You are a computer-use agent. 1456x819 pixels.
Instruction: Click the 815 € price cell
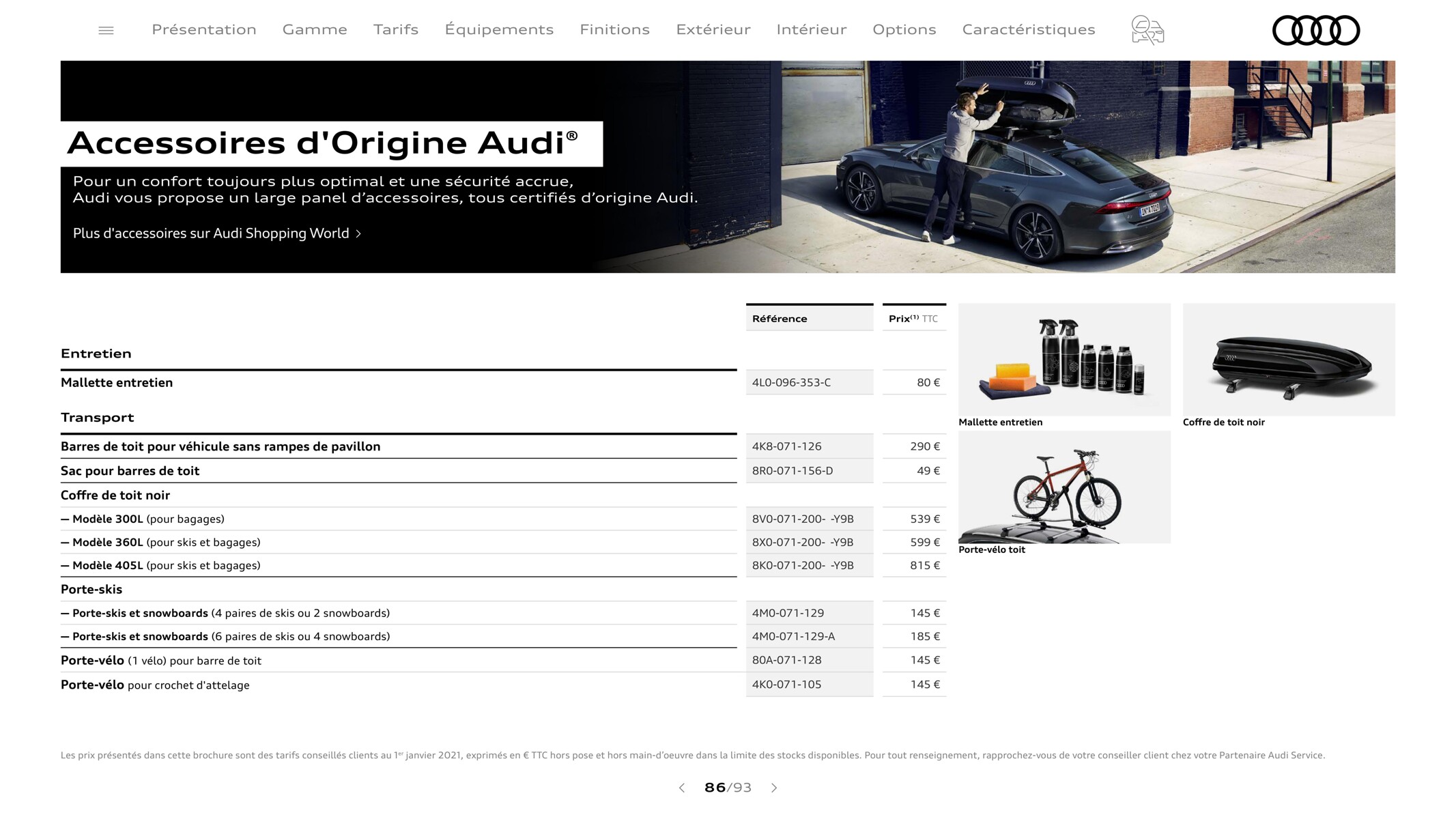coord(914,565)
